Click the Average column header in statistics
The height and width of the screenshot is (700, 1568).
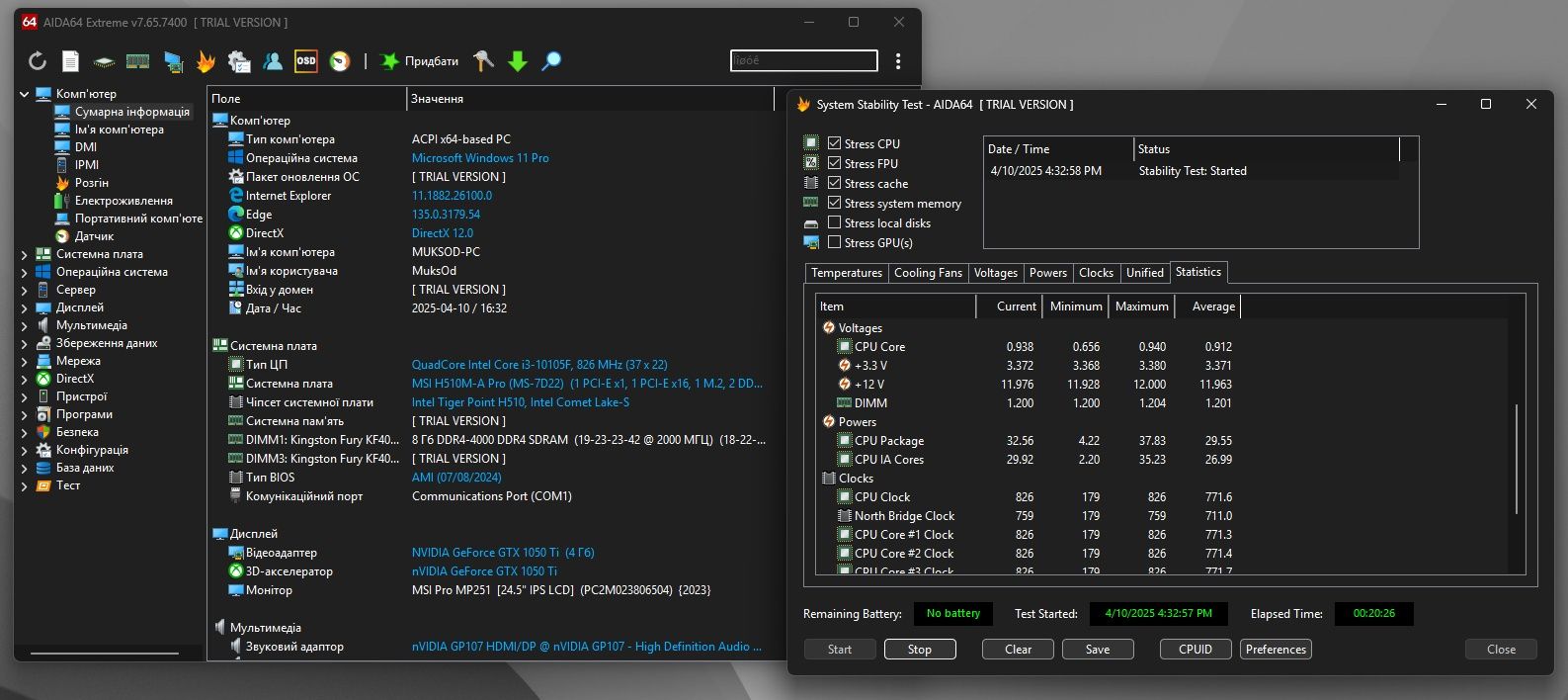point(1207,306)
